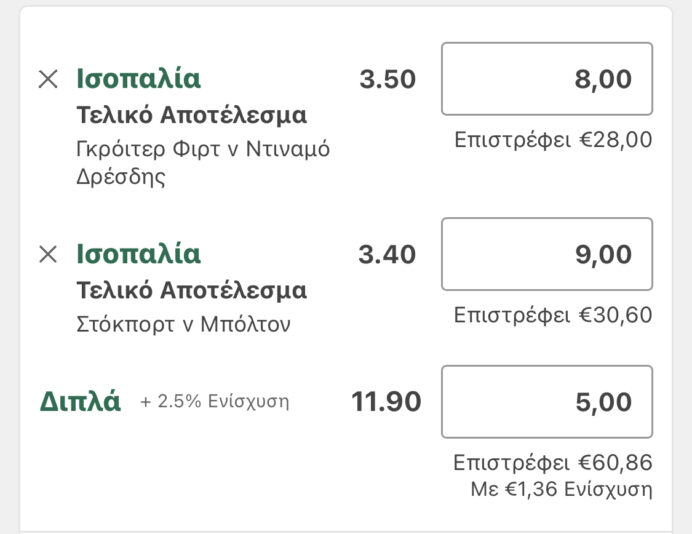Click the Διπλά bet label
Screen dimensions: 692x534
point(80,402)
